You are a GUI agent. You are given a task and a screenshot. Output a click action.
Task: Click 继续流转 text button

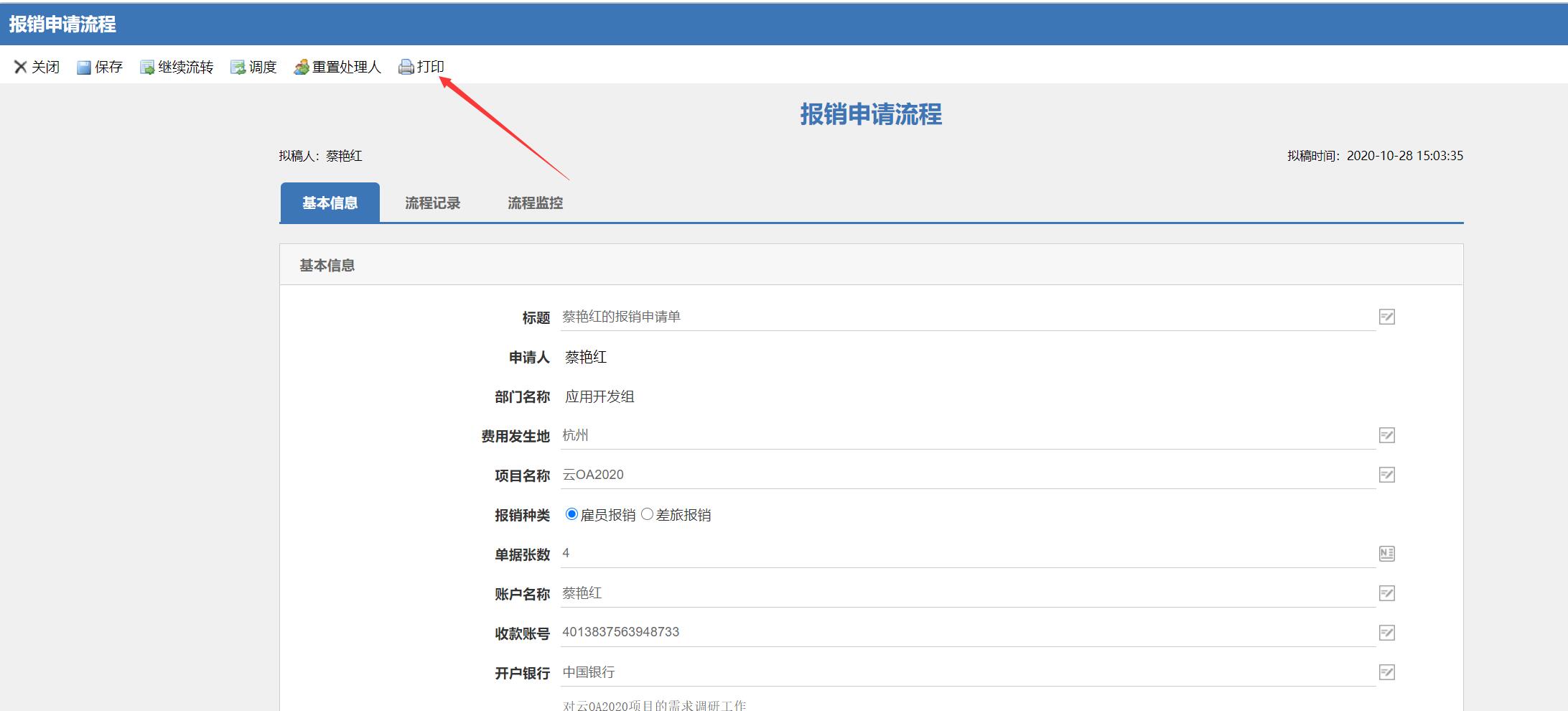(x=186, y=67)
